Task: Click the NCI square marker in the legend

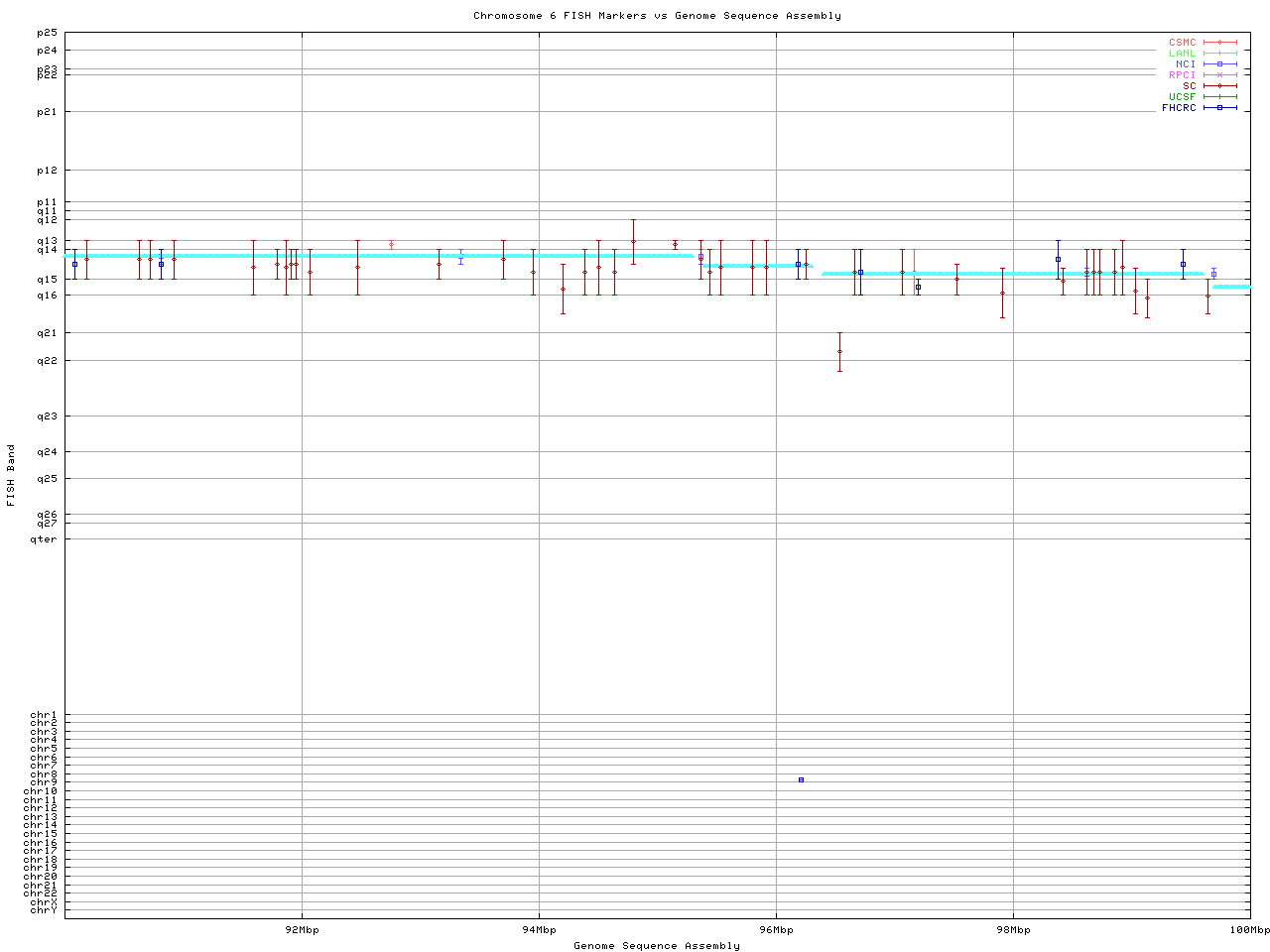Action: [1219, 63]
